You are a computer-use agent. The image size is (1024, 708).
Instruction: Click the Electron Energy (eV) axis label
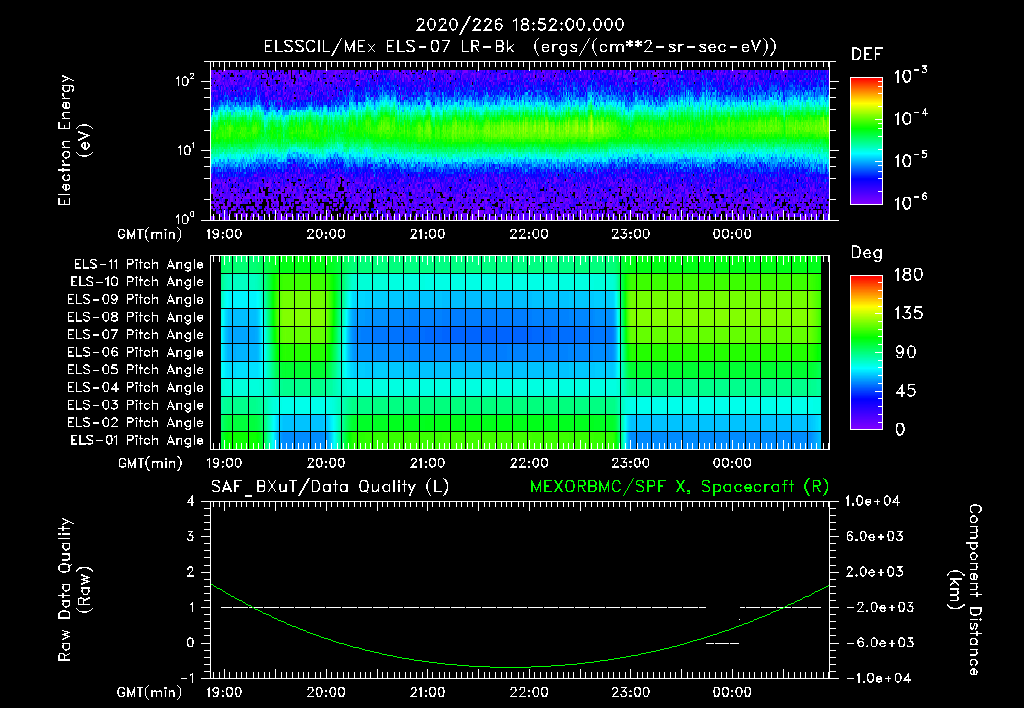click(x=74, y=140)
